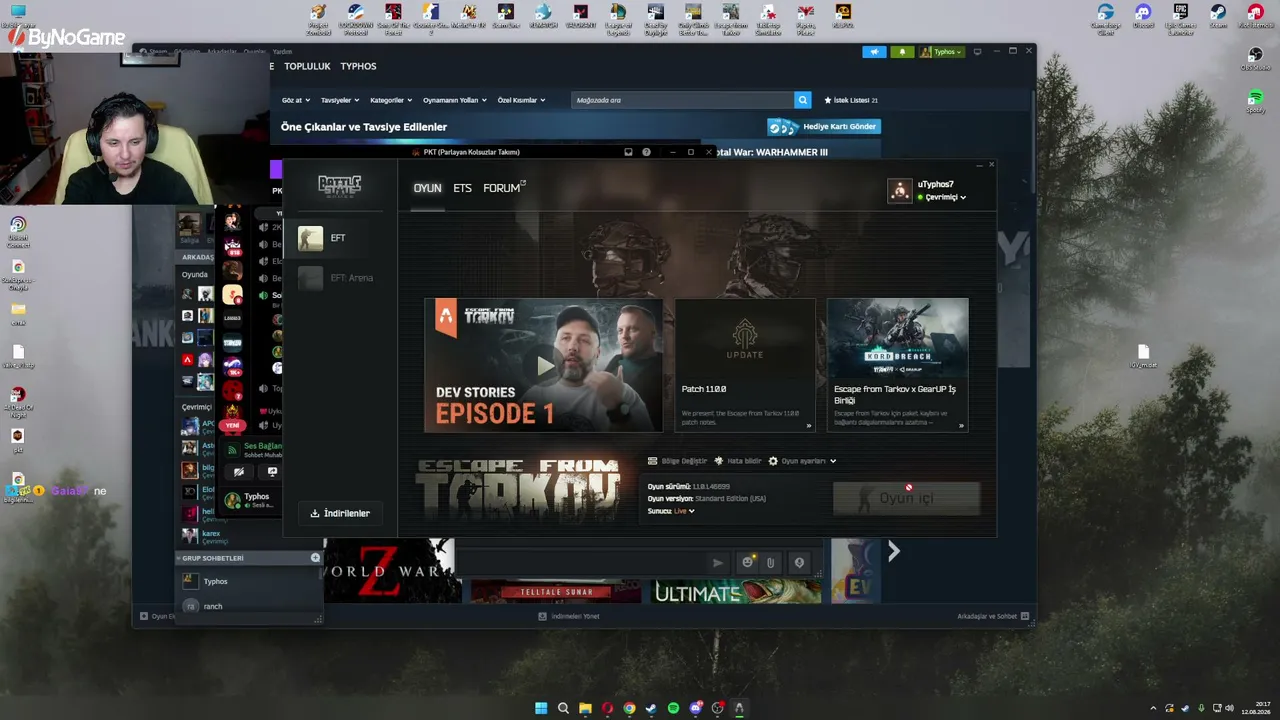The height and width of the screenshot is (720, 1280).
Task: Click the uTyphos7 profile avatar
Action: coord(900,191)
